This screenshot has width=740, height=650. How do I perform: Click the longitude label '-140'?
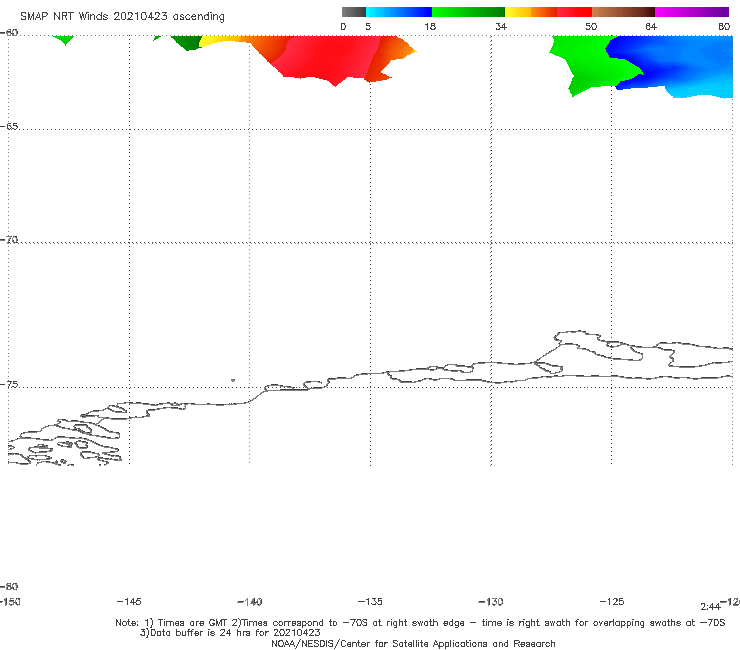[x=250, y=601]
